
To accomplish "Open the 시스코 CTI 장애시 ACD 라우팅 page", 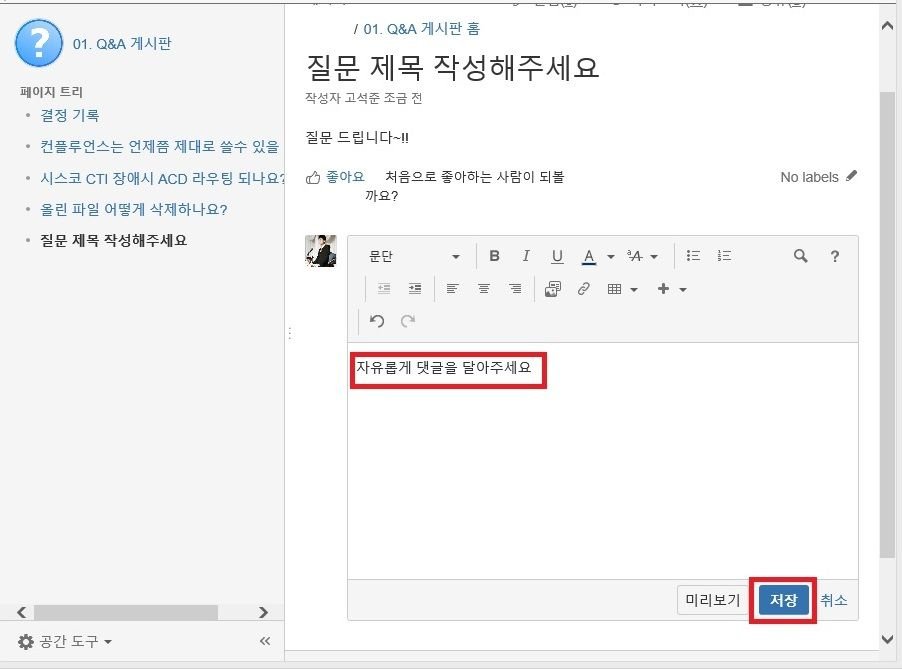I will point(162,178).
